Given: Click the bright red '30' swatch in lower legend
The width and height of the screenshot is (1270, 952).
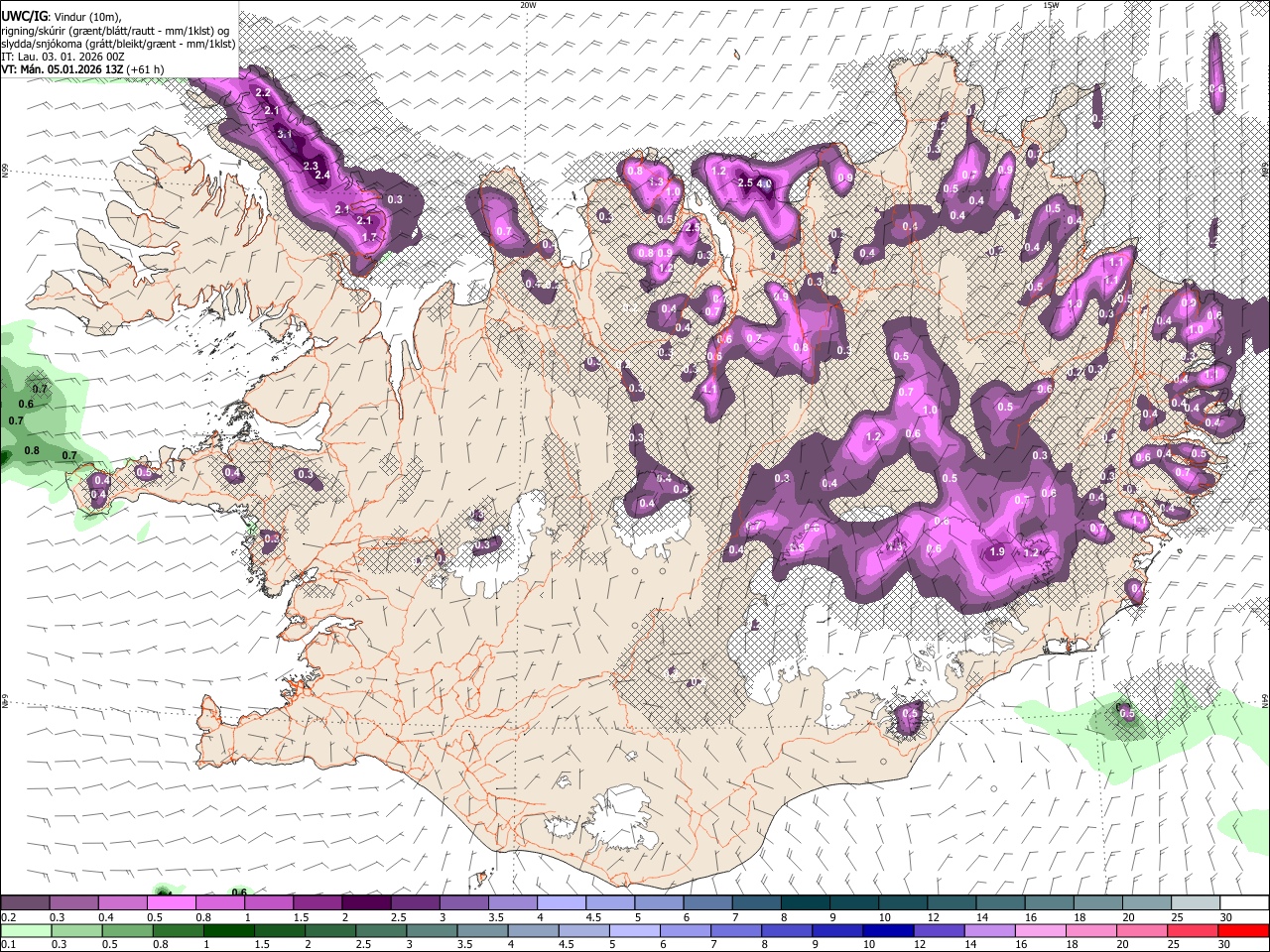Looking at the screenshot, I should (1244, 931).
